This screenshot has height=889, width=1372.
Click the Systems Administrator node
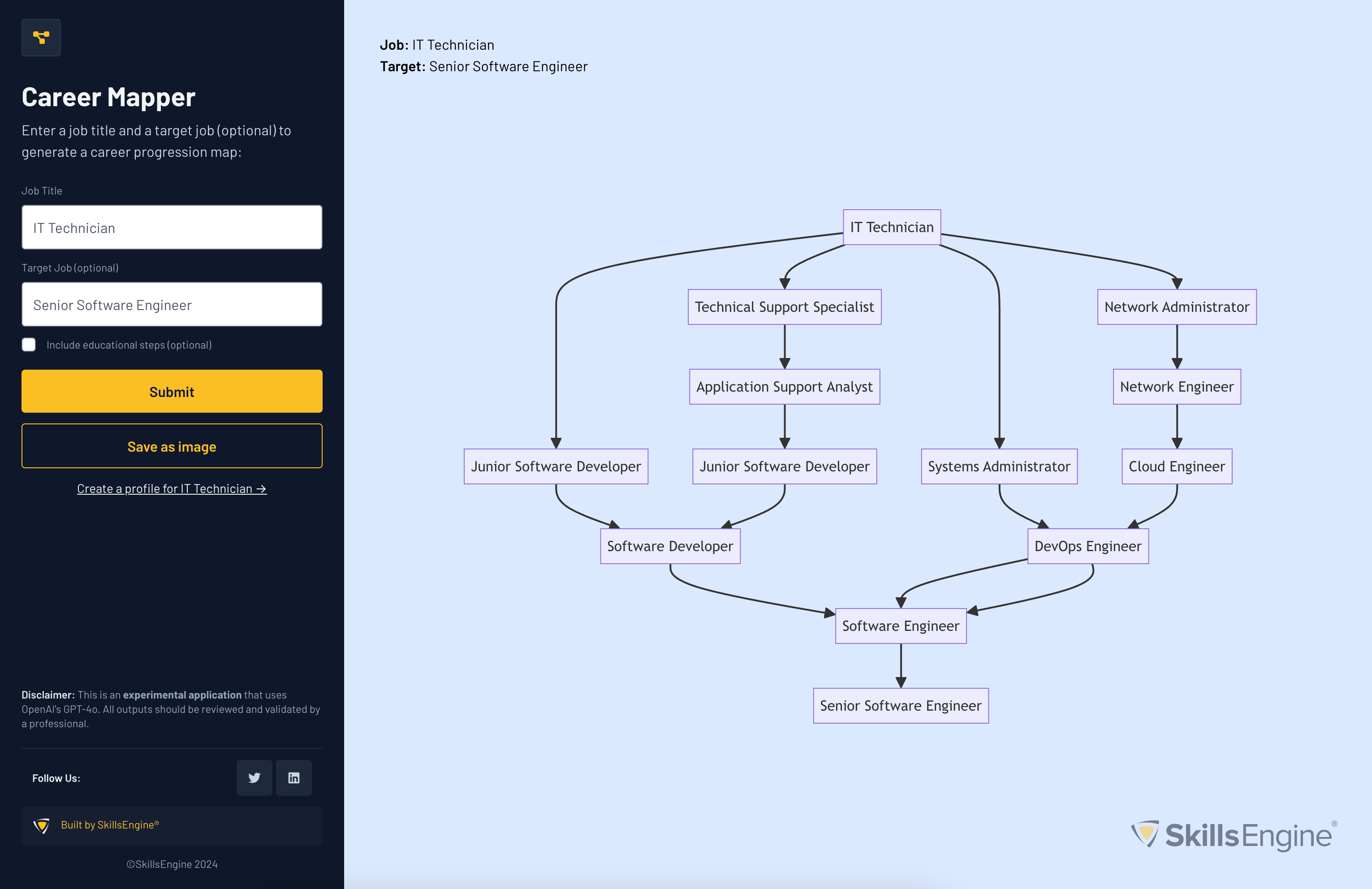tap(998, 466)
